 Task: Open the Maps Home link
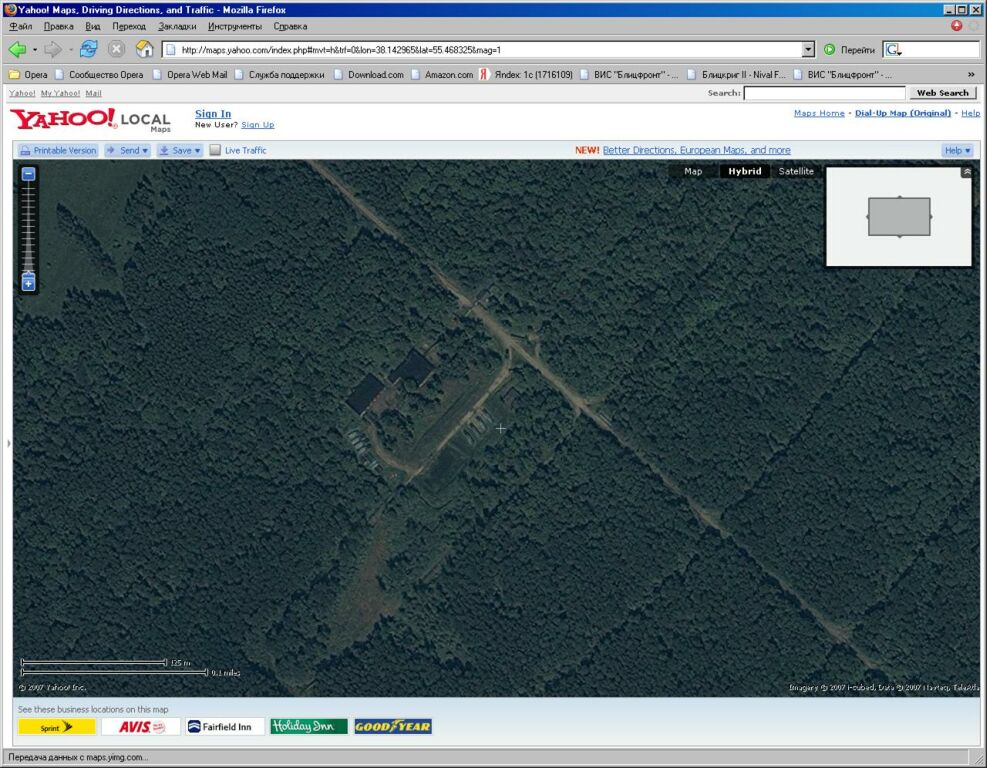click(819, 113)
